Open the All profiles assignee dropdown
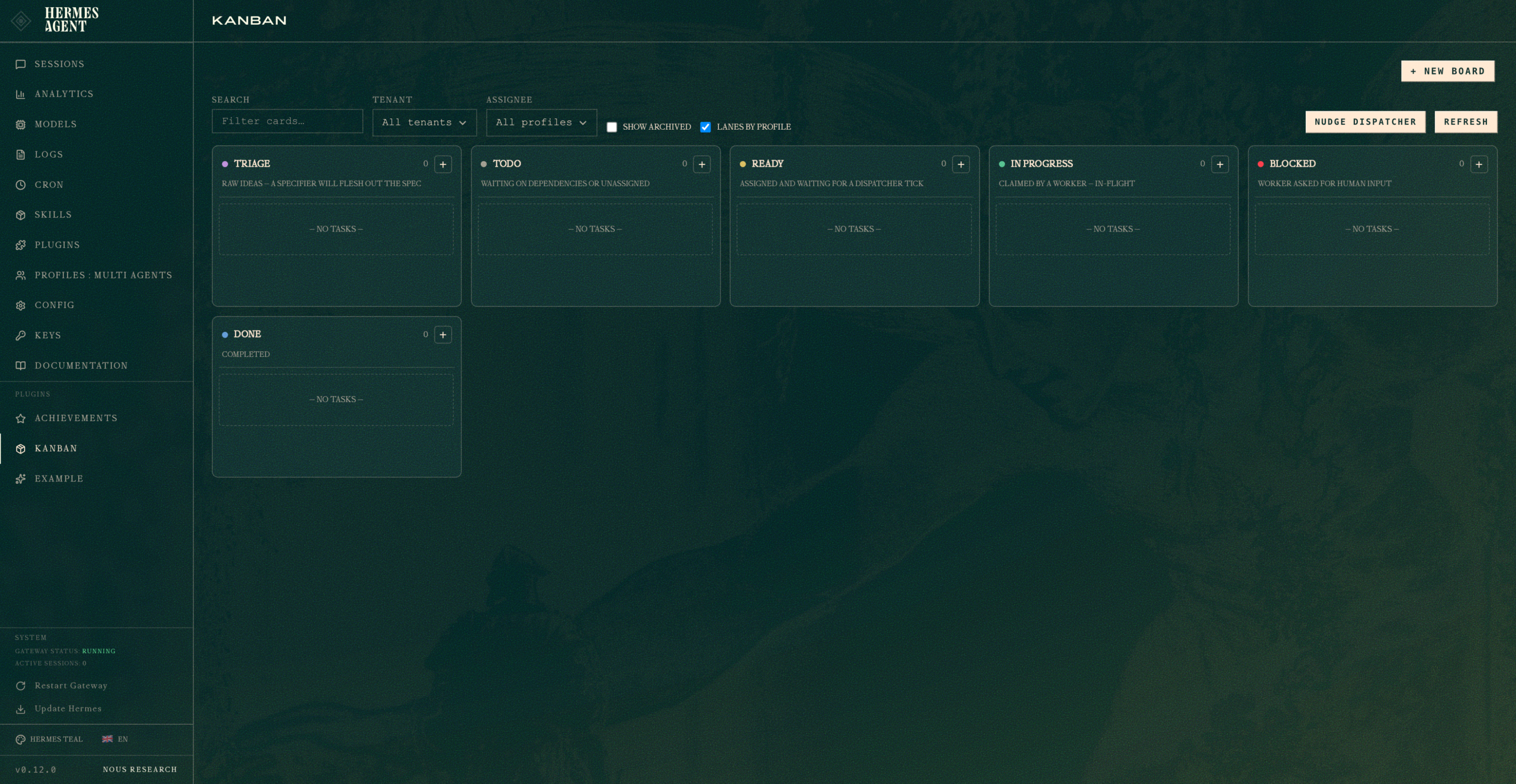The image size is (1516, 784). click(541, 123)
